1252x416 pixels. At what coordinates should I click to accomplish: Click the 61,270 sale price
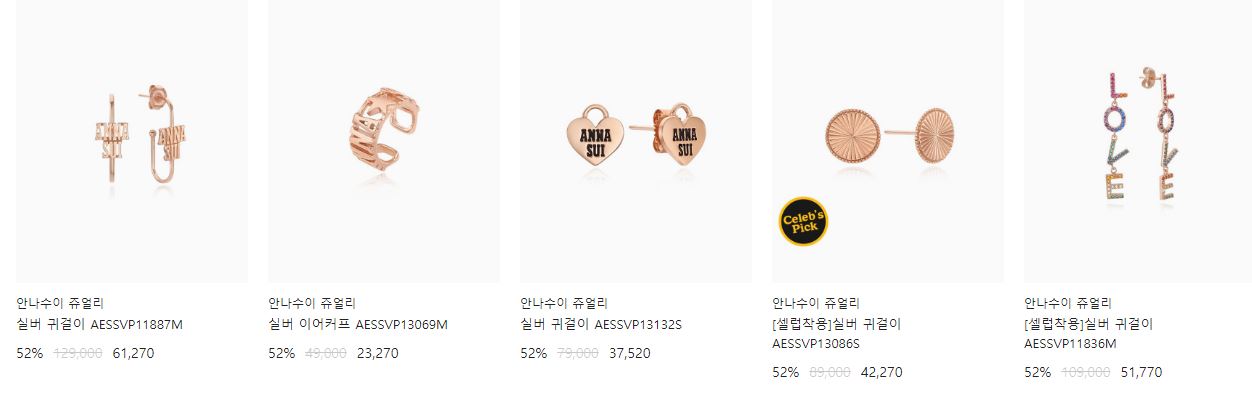point(134,353)
